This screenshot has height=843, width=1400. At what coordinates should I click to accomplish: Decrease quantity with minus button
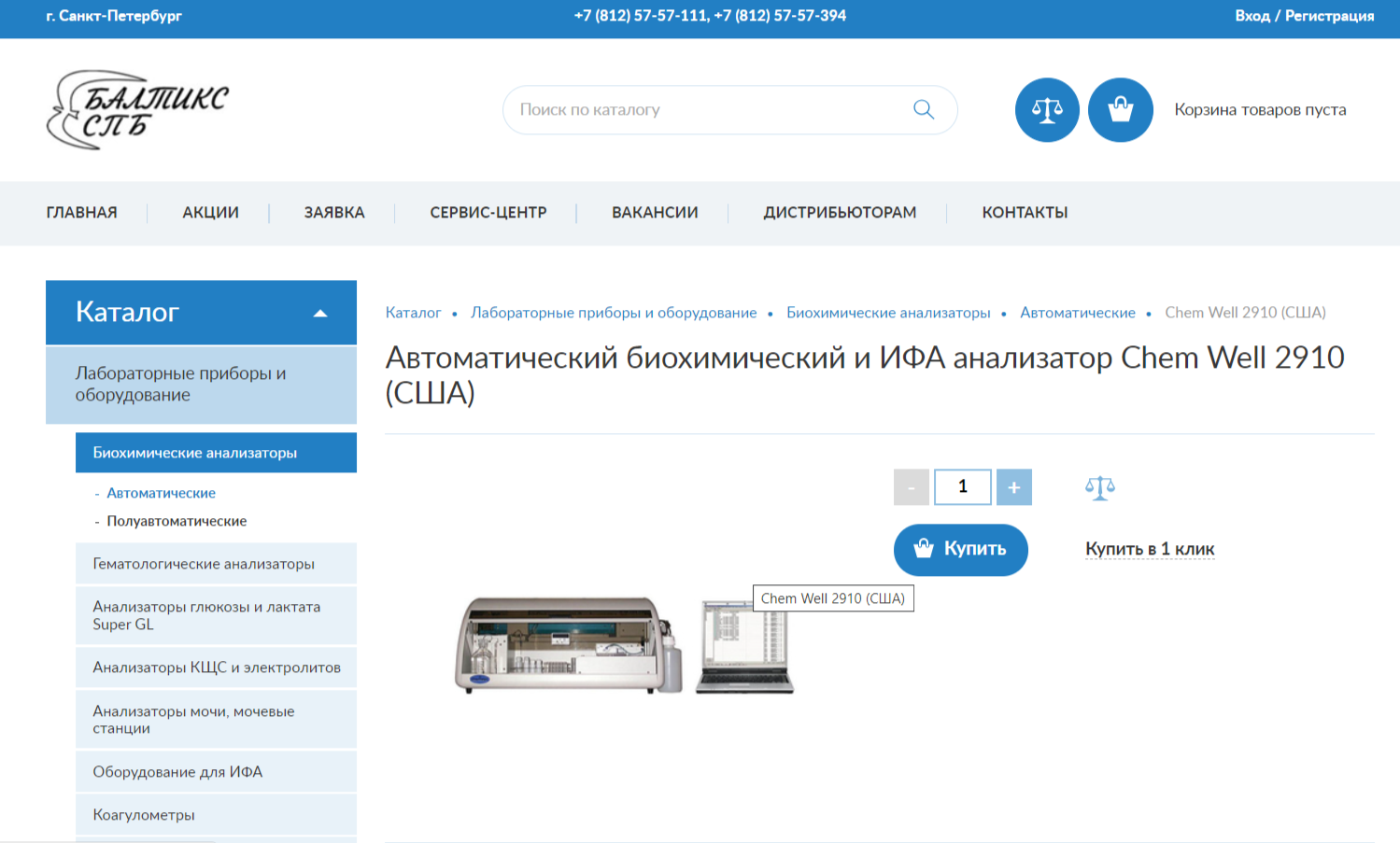(x=912, y=487)
